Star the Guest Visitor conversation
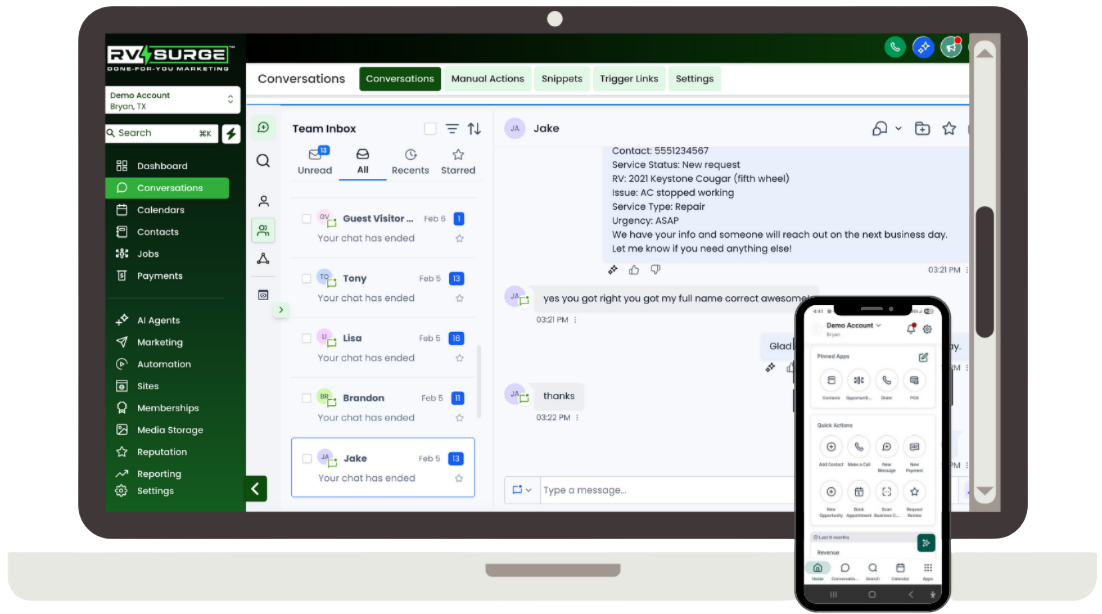1102x614 pixels. (x=460, y=238)
